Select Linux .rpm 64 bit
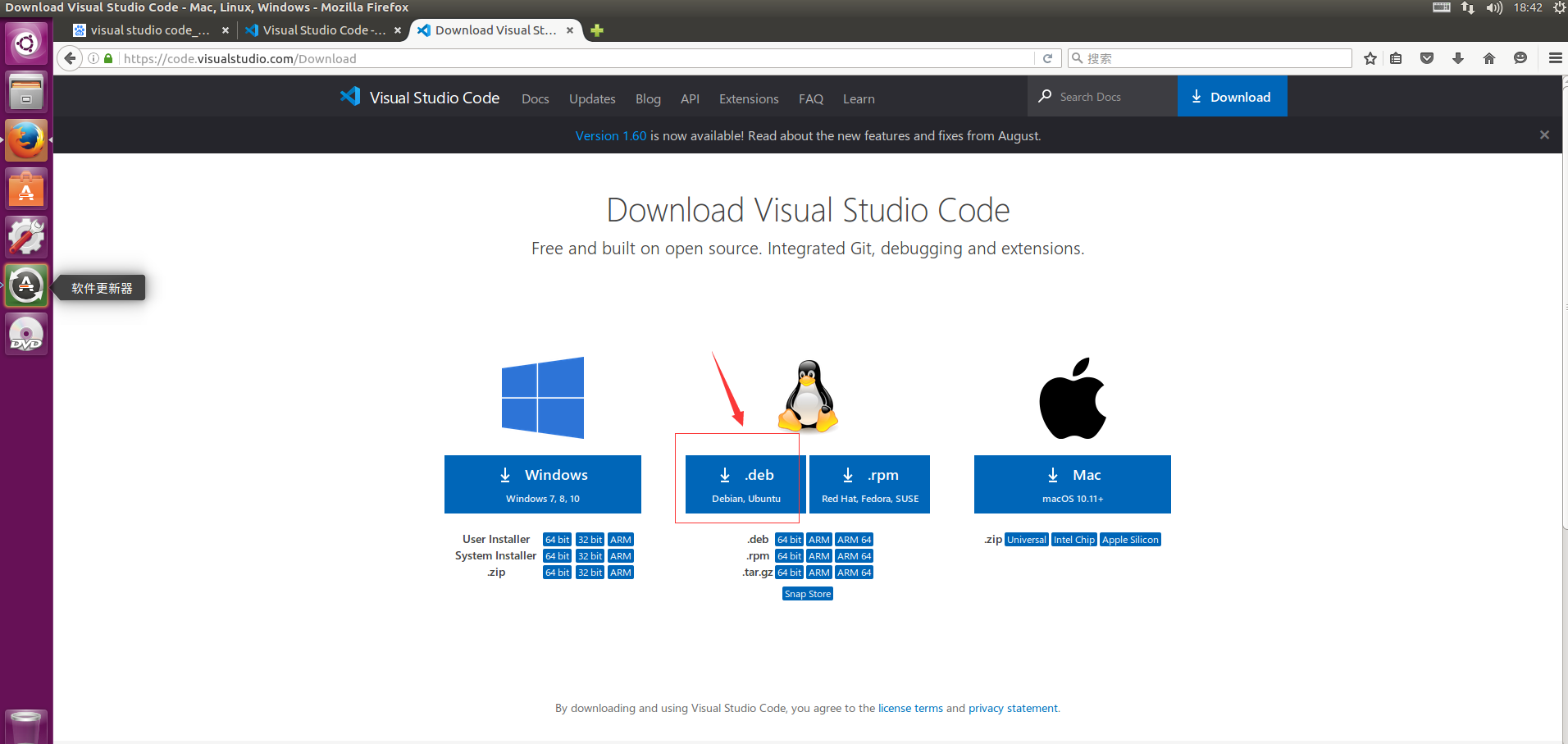This screenshot has height=744, width=1568. point(789,556)
